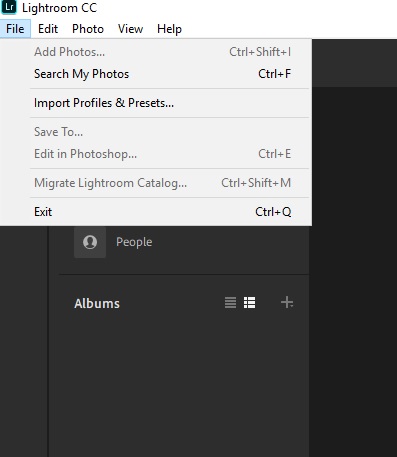Viewport: 397px width, 457px height.
Task: Click the Lightroom CC window title text
Action: (x=59, y=8)
